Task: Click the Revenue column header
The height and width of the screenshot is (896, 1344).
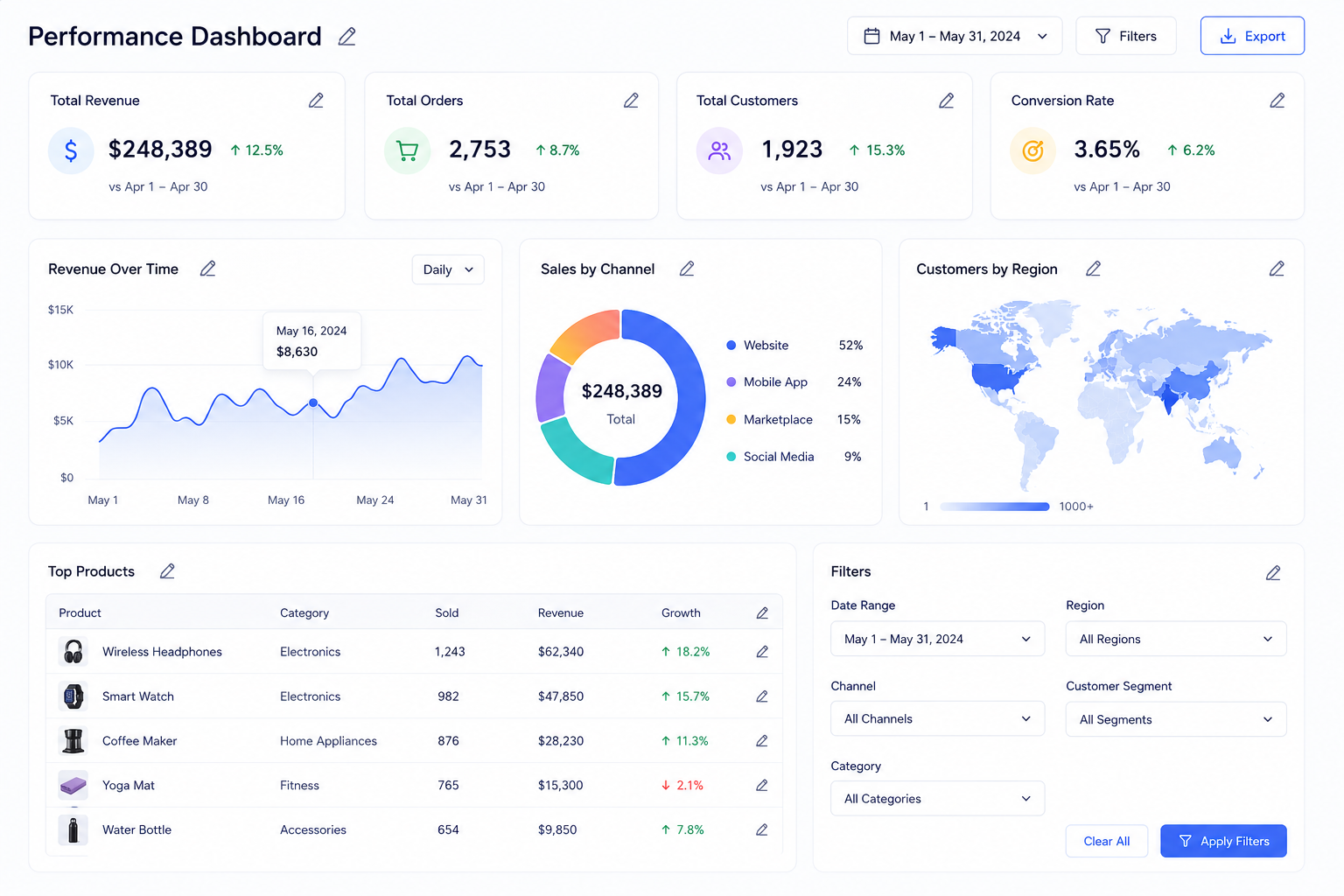Action: click(561, 613)
